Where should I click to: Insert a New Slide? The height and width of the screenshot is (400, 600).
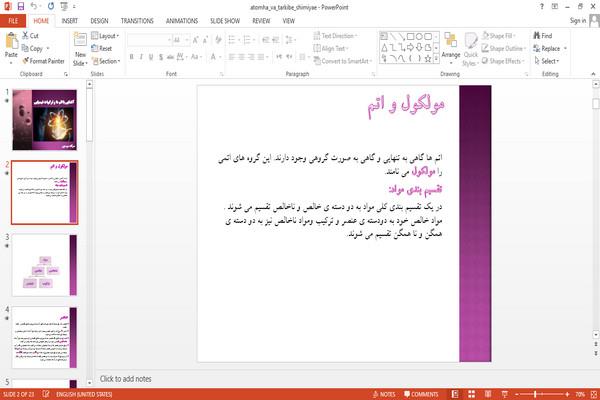click(x=80, y=49)
